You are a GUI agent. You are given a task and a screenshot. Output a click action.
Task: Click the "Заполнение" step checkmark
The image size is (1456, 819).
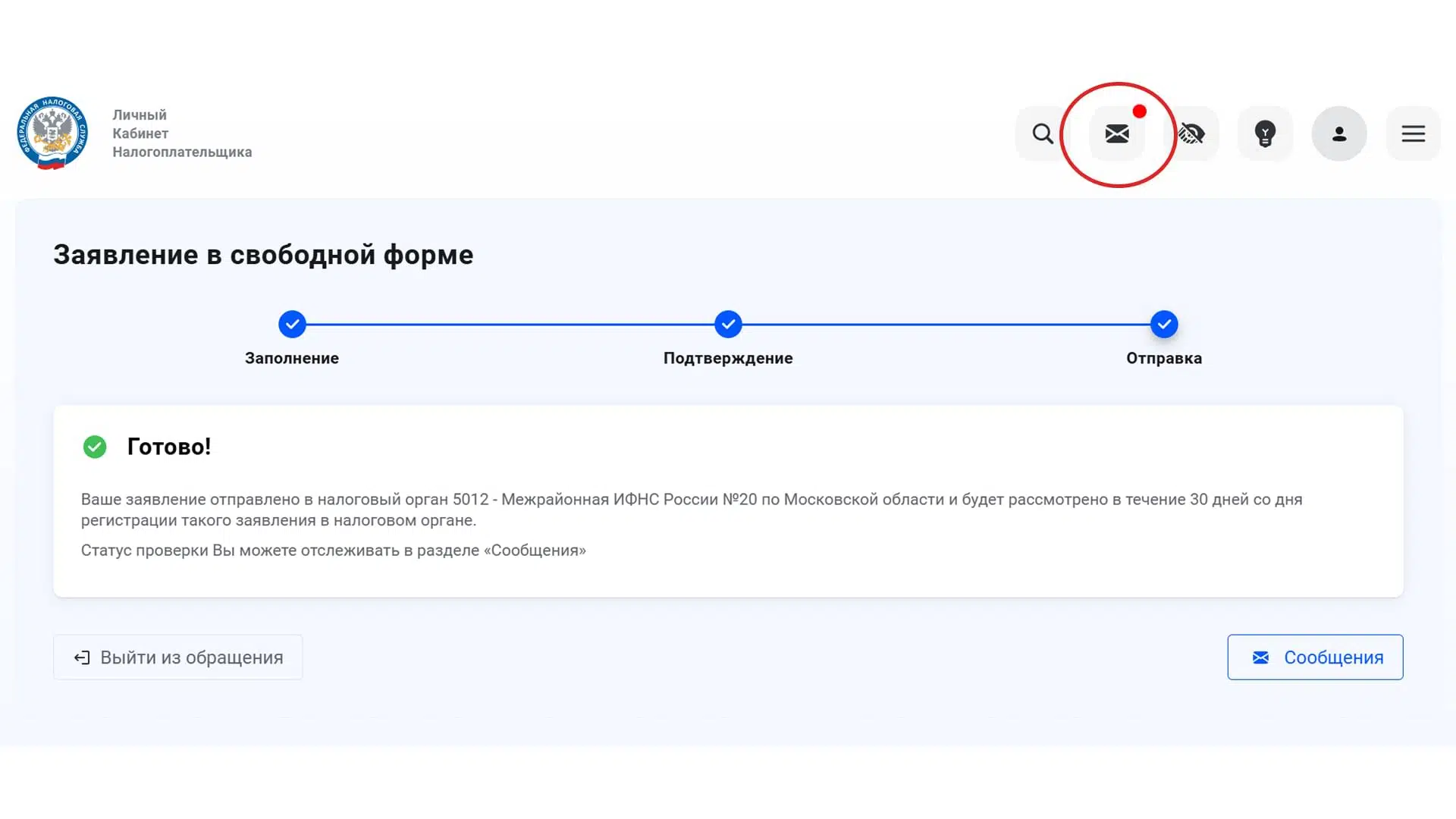coord(292,325)
